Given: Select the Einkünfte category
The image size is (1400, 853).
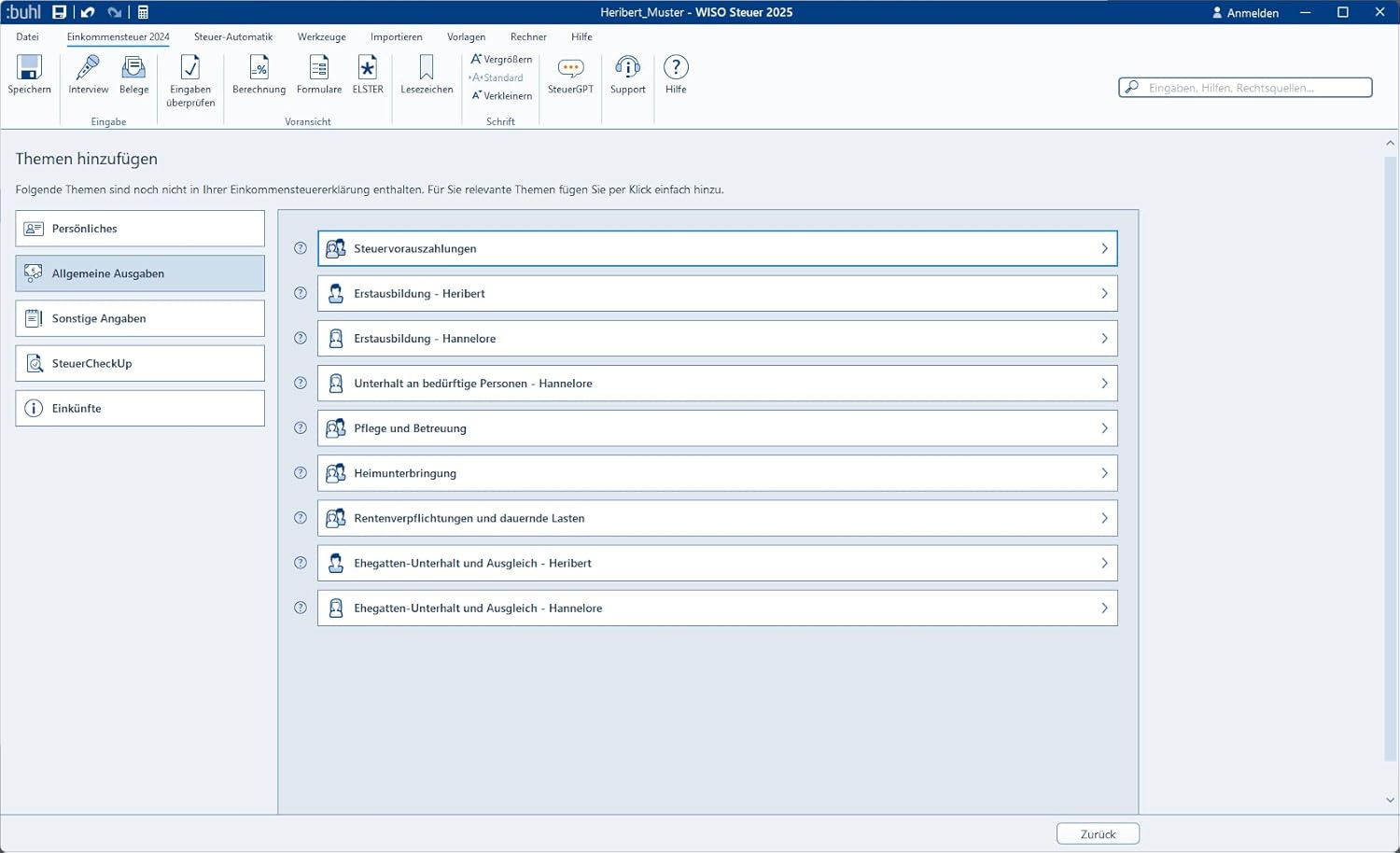Looking at the screenshot, I should click(x=140, y=408).
